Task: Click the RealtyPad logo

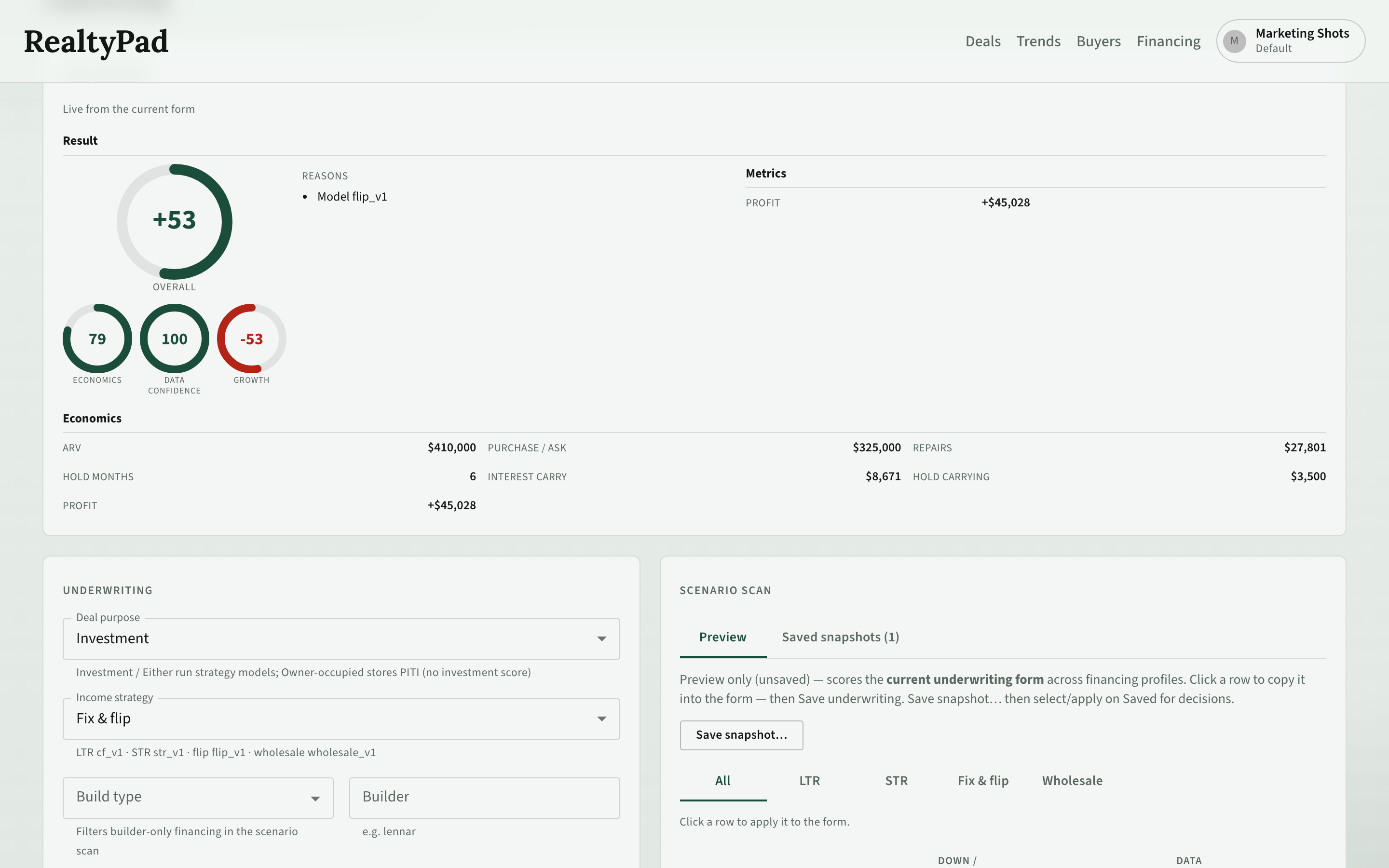Action: pyautogui.click(x=96, y=41)
